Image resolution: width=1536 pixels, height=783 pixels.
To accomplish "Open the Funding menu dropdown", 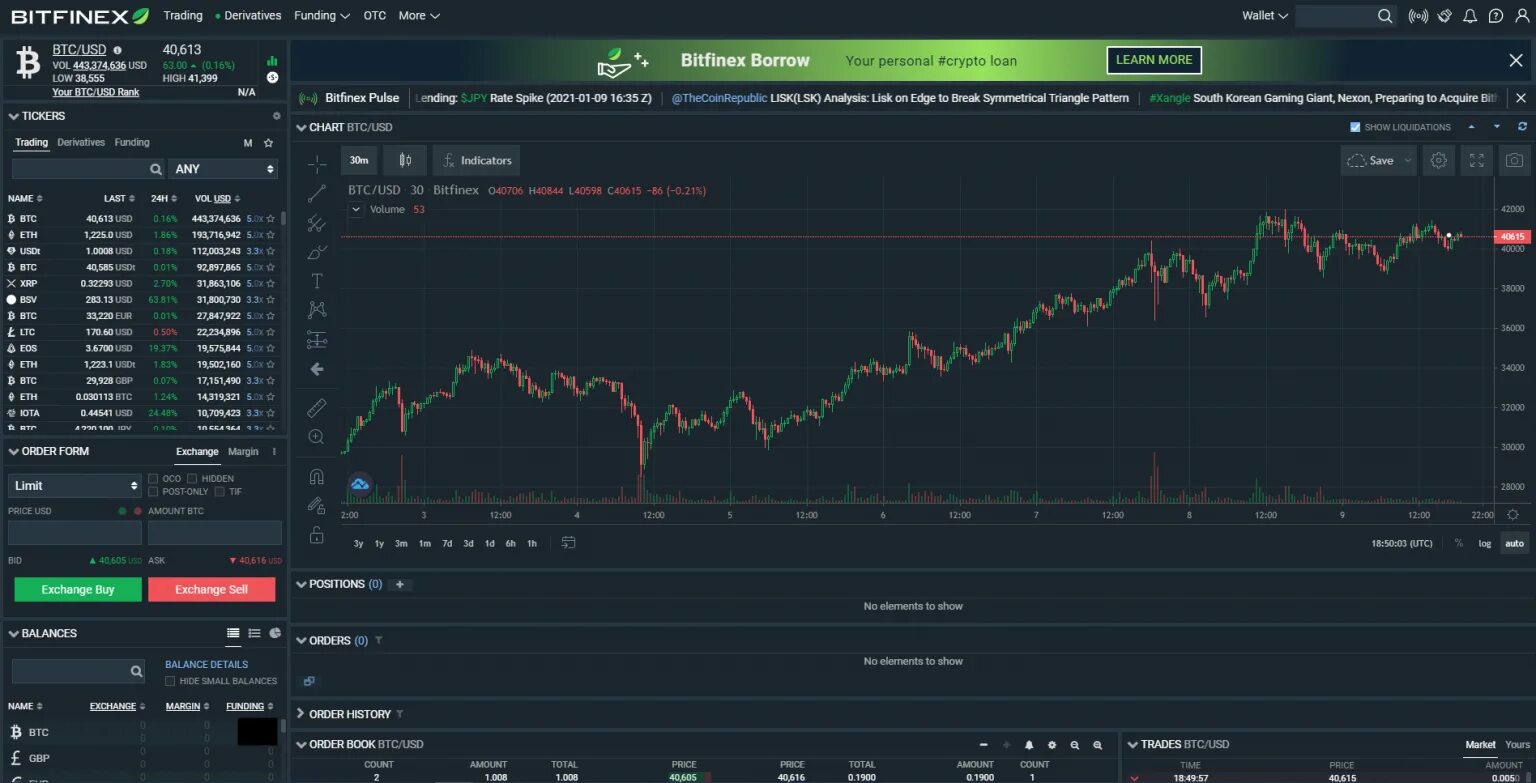I will 322,15.
